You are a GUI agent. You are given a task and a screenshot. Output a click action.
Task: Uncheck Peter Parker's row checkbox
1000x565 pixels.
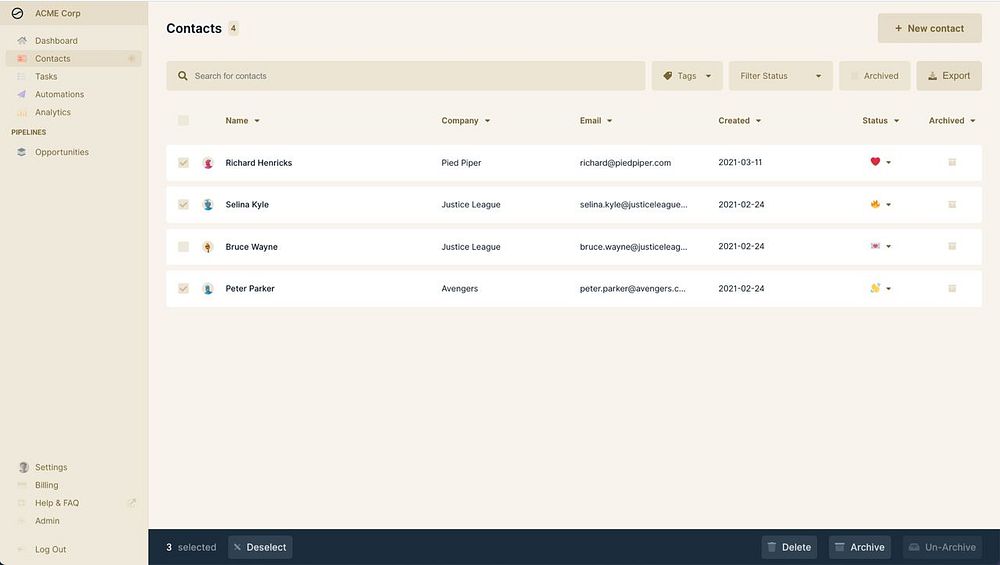pos(183,288)
